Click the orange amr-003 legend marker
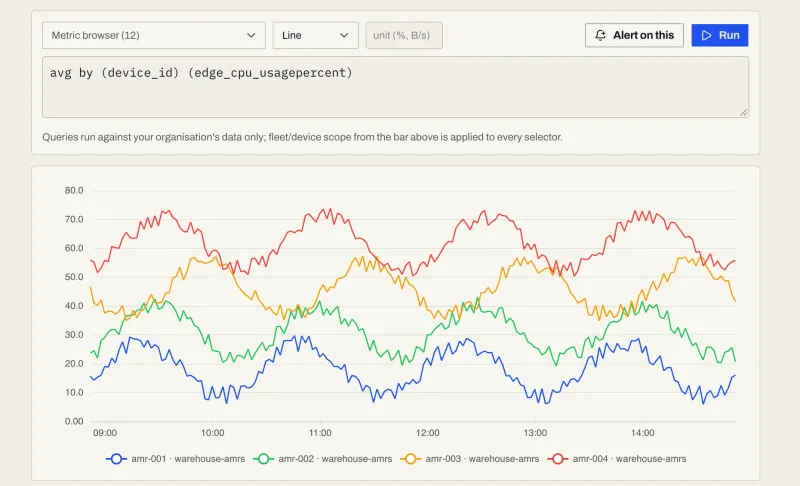 [411, 458]
